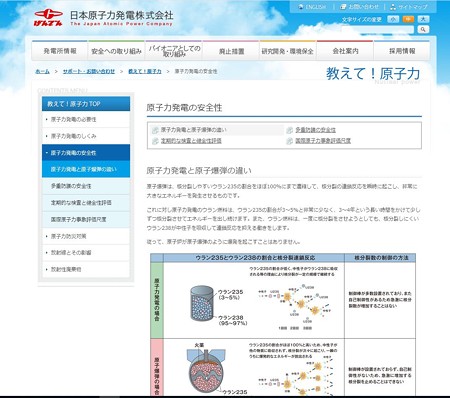The width and height of the screenshot is (450, 398).
Task: Click the 原子力発電の安全性 page heading
Action: click(x=184, y=107)
